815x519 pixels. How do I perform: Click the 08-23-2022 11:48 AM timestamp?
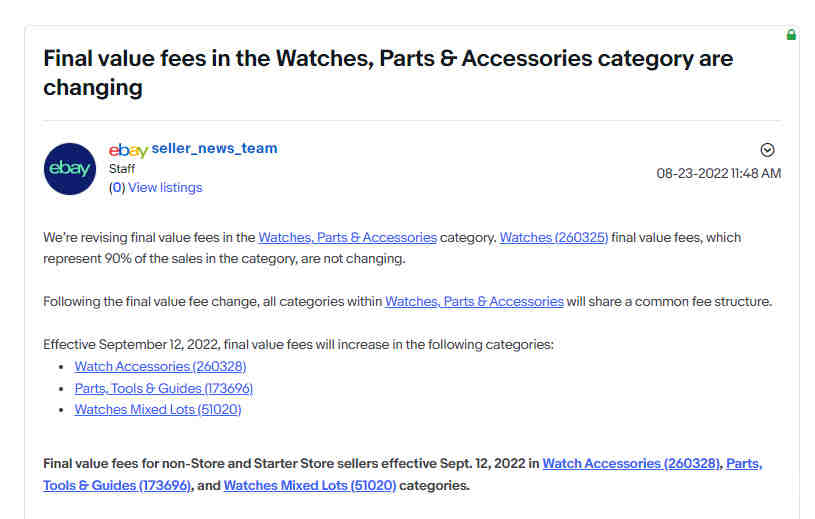point(719,174)
